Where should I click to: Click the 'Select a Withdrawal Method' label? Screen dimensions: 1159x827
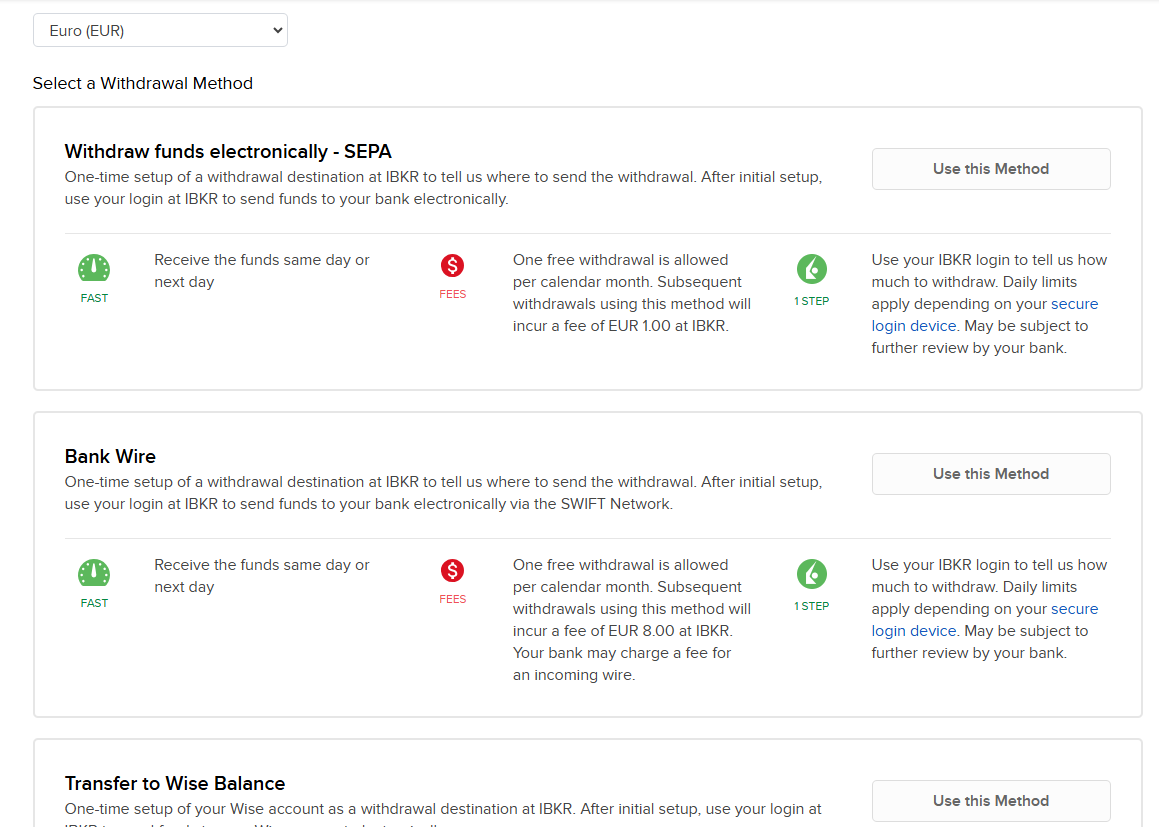[x=142, y=84]
